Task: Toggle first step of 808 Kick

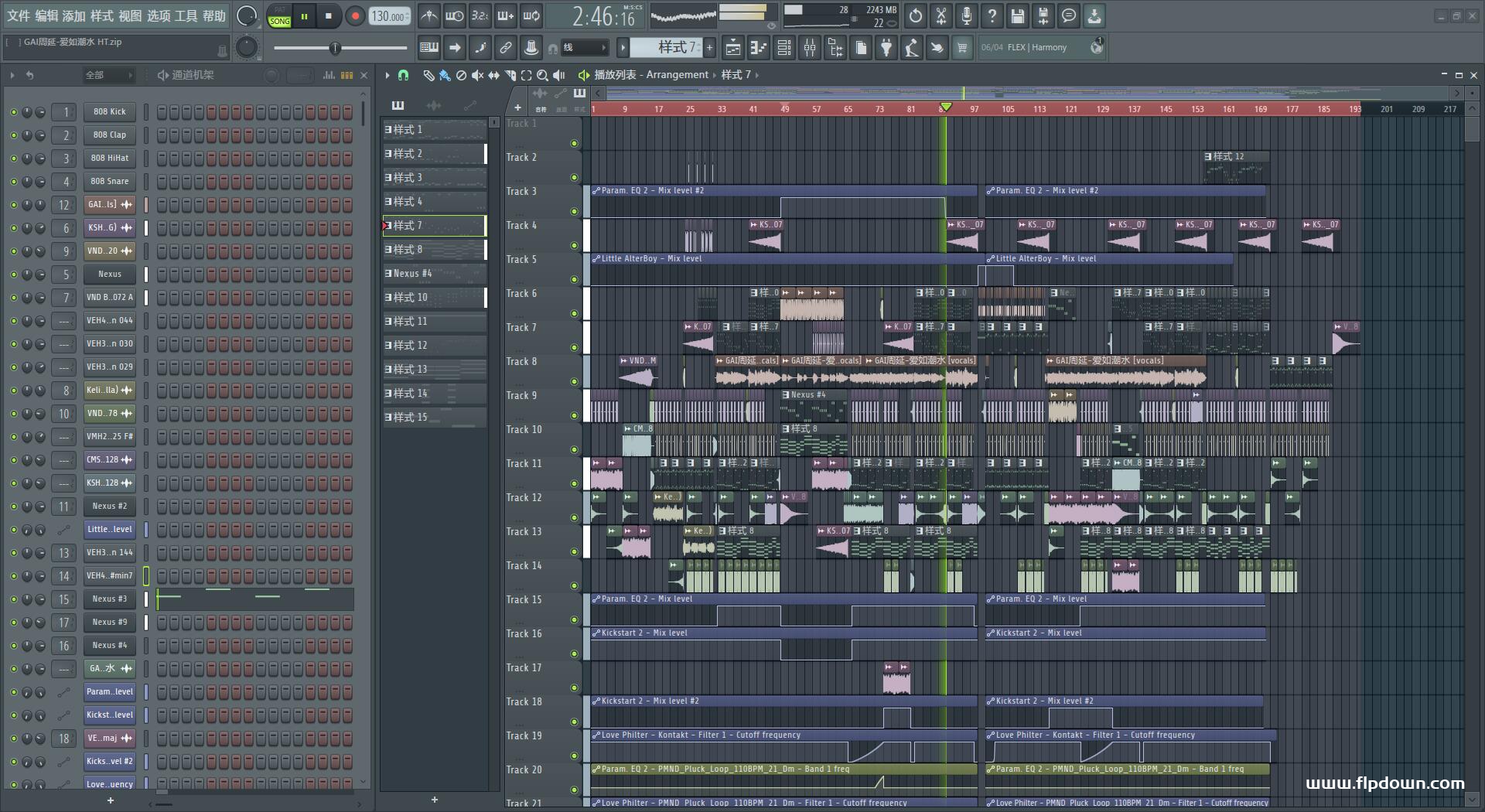Action: (x=162, y=112)
